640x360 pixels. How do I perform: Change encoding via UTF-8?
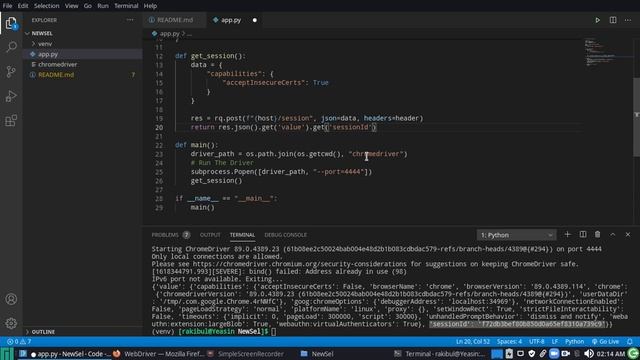(537, 342)
